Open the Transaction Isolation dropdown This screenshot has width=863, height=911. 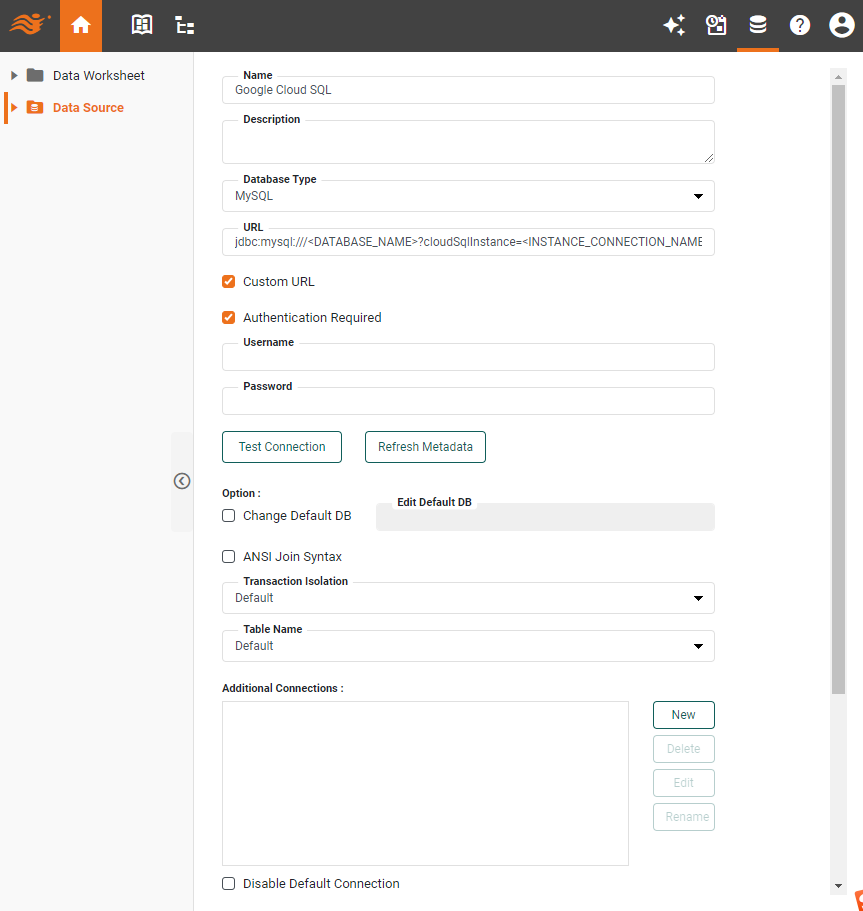(x=697, y=598)
